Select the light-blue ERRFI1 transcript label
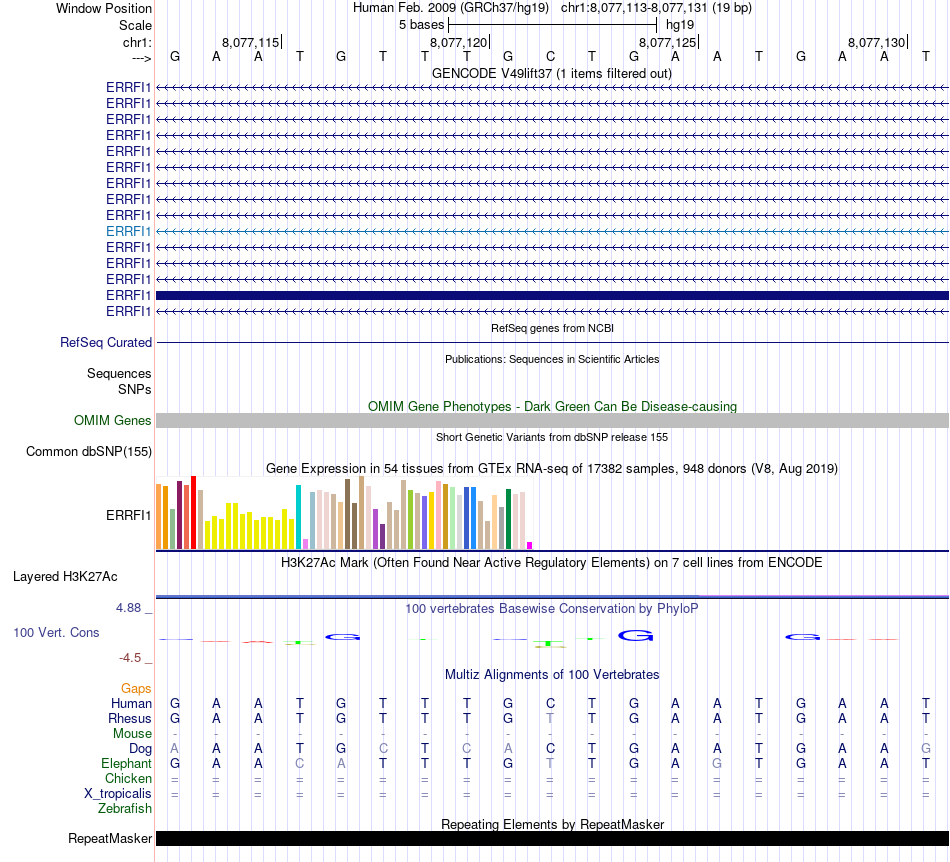 128,231
